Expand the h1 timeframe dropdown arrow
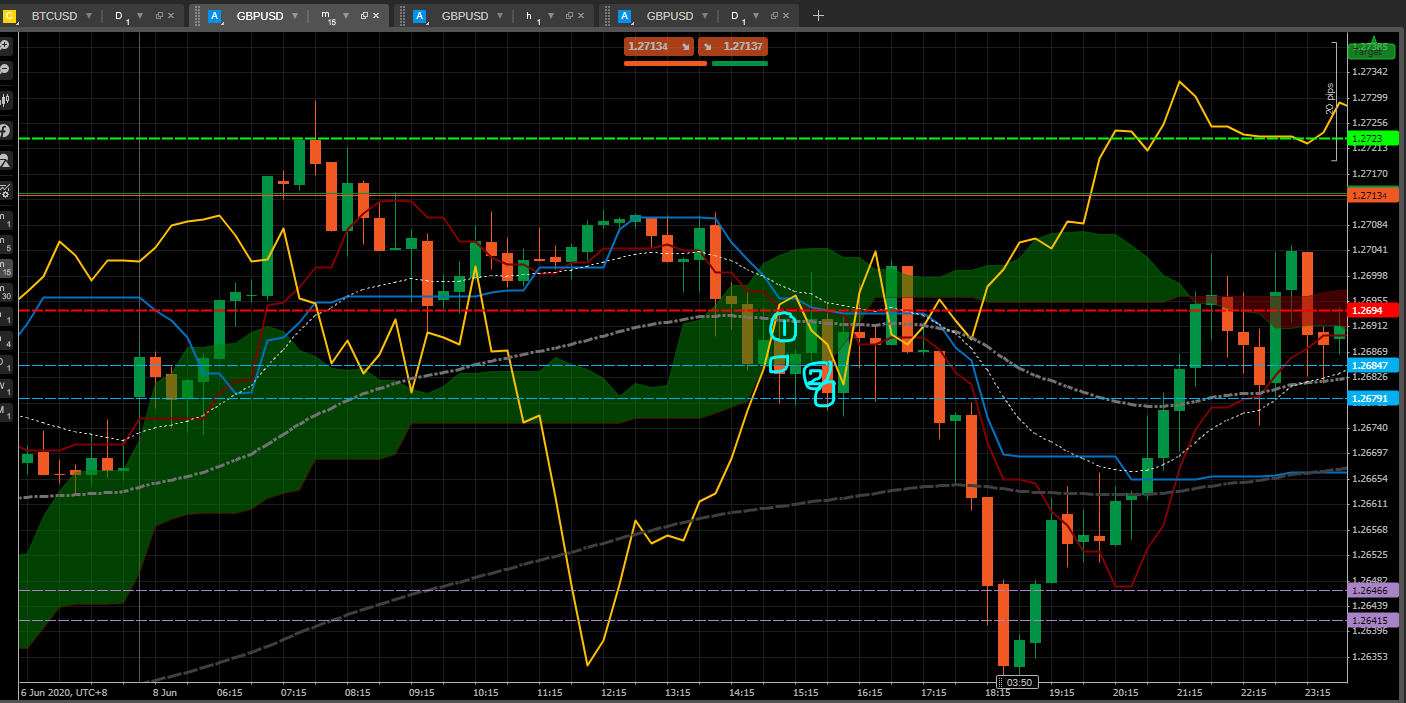The height and width of the screenshot is (703, 1406). coord(550,16)
